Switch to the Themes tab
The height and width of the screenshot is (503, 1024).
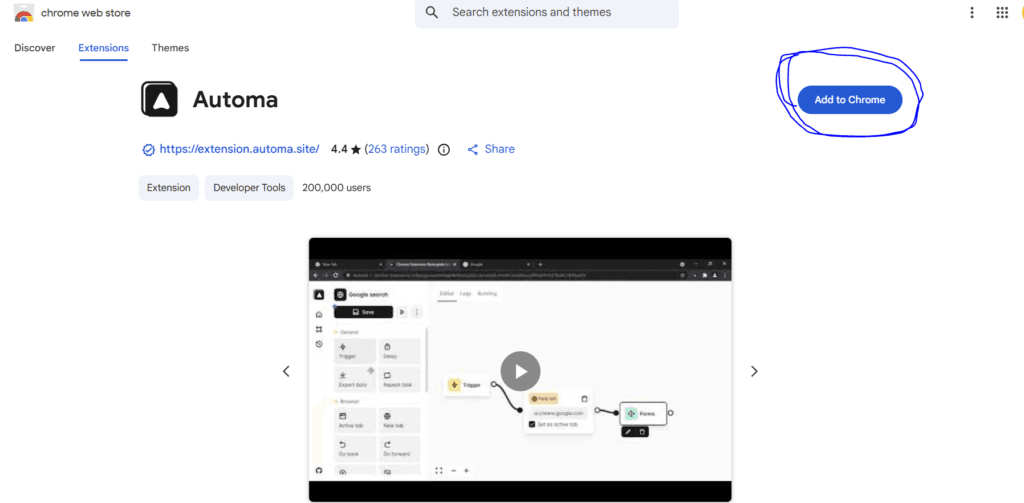[170, 48]
